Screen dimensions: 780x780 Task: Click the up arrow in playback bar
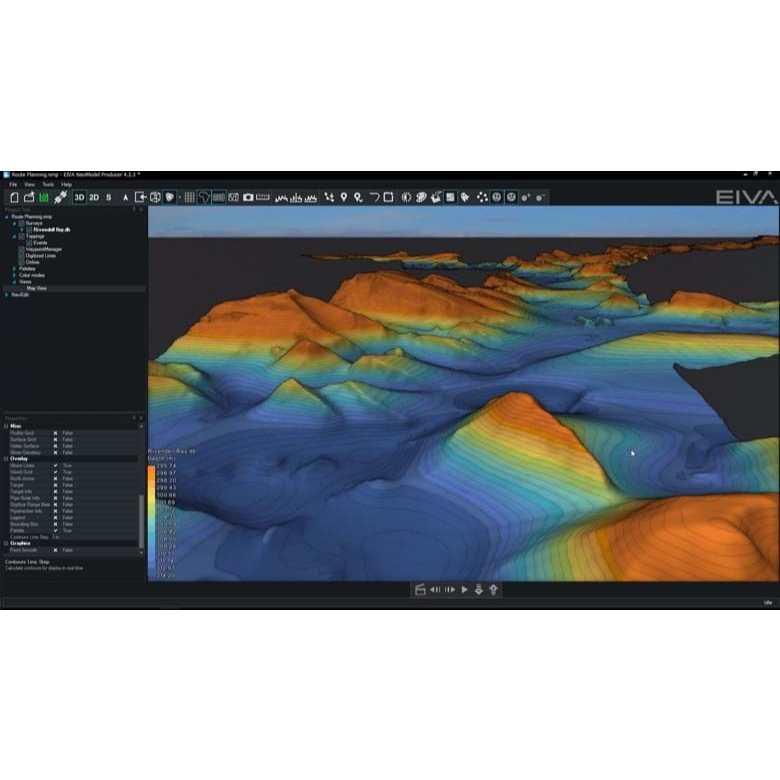point(493,589)
